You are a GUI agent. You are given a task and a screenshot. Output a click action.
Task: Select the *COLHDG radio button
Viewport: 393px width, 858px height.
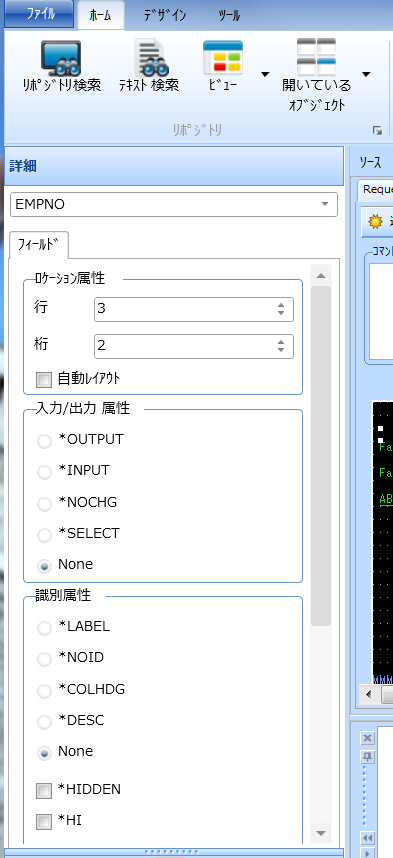[44, 691]
